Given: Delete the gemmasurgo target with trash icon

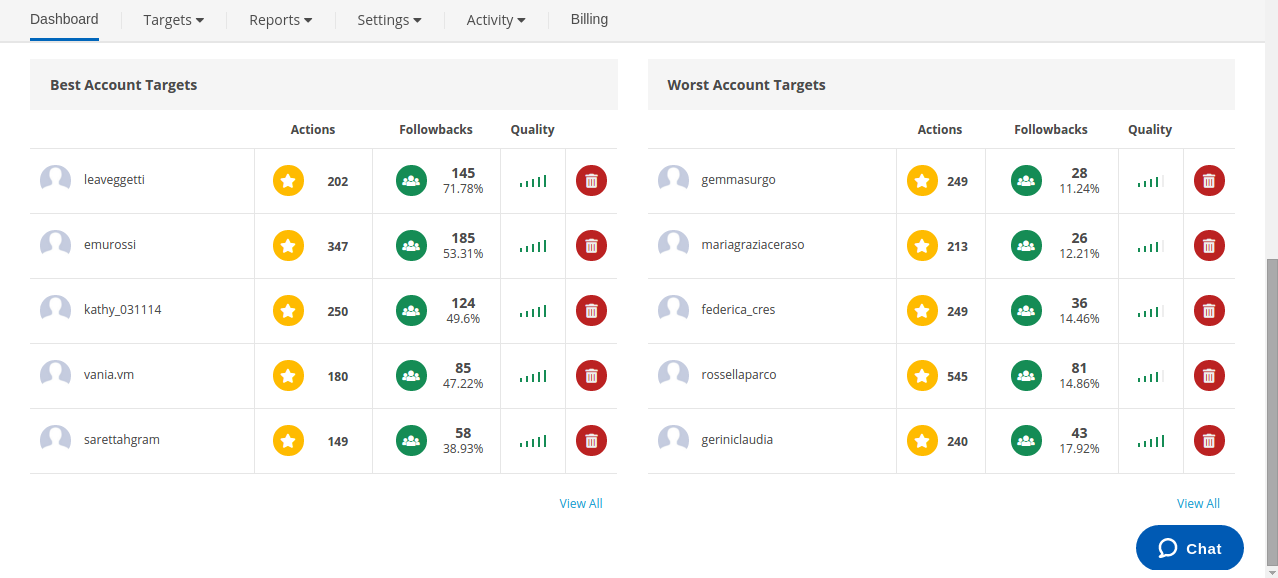Looking at the screenshot, I should click(x=1209, y=181).
